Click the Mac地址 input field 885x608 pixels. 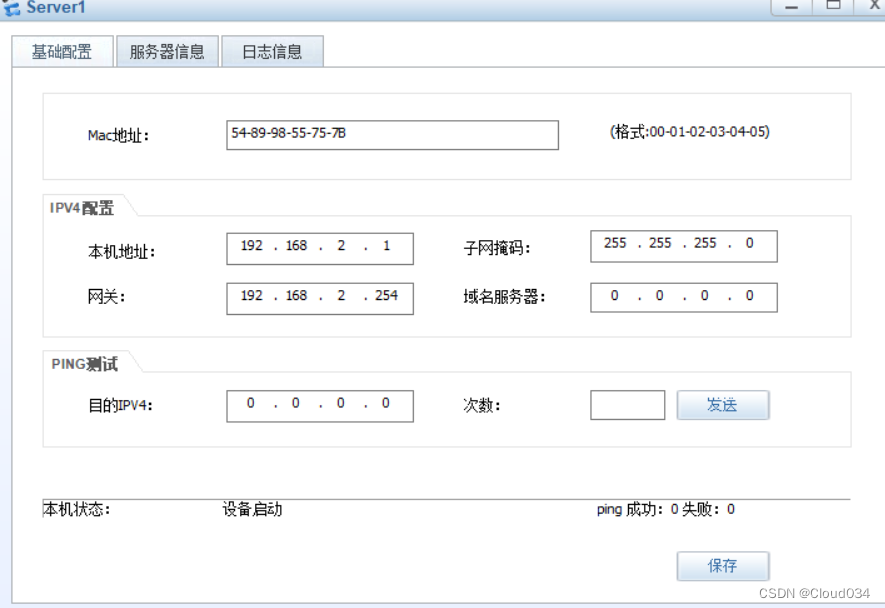(392, 135)
